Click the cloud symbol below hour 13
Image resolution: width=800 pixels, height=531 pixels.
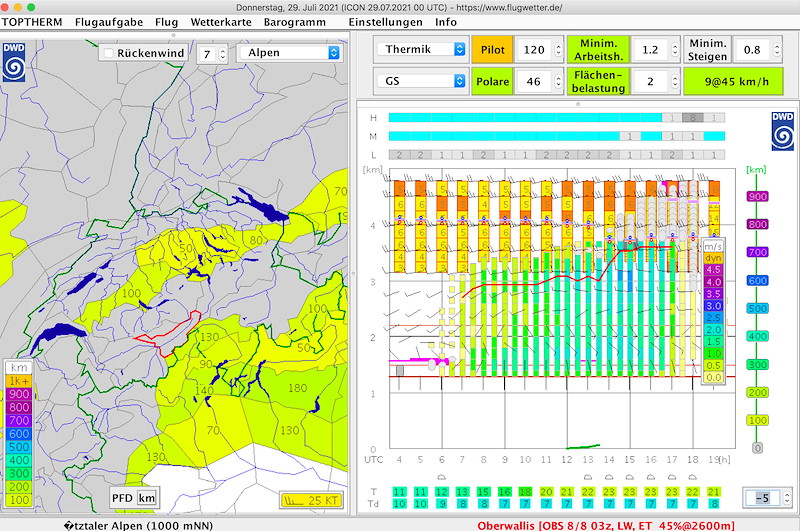[x=588, y=477]
